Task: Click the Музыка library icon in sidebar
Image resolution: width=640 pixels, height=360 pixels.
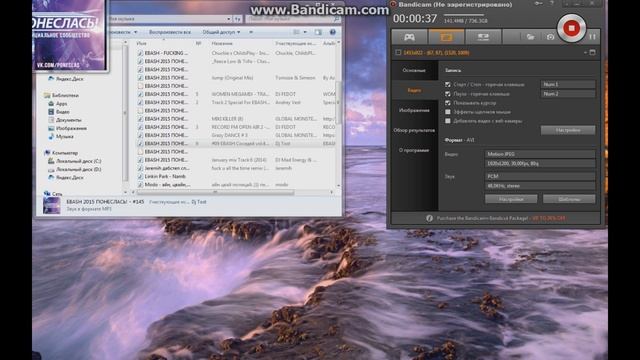Action: click(51, 136)
